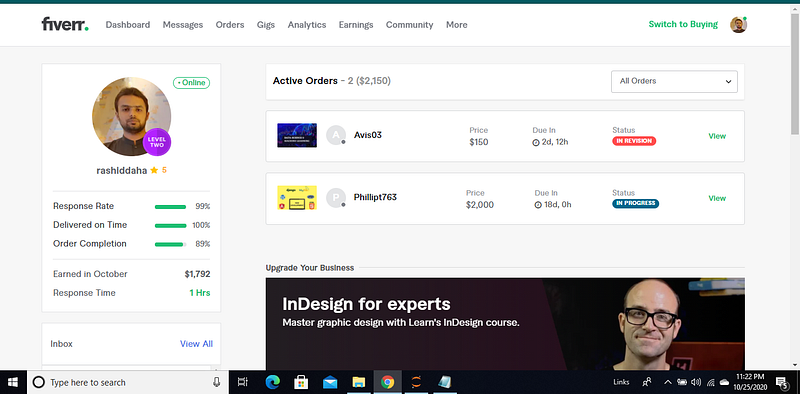800x394 pixels.
Task: Open the taskbar clock and date
Action: [751, 382]
